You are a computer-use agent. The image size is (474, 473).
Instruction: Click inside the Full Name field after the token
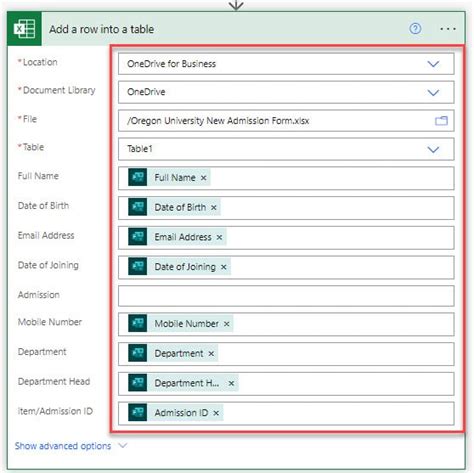point(332,178)
